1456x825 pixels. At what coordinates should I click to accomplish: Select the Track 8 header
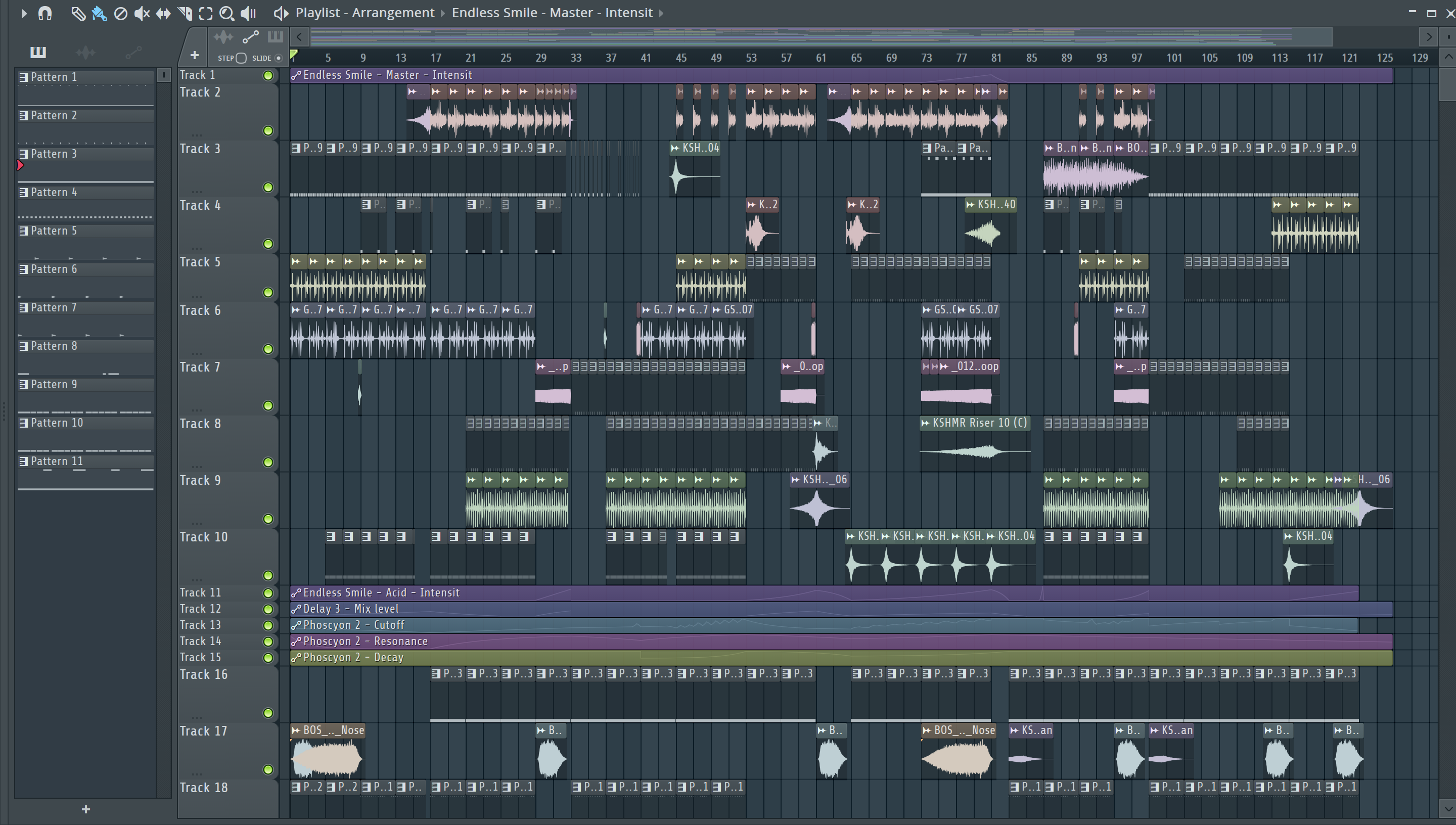[227, 444]
